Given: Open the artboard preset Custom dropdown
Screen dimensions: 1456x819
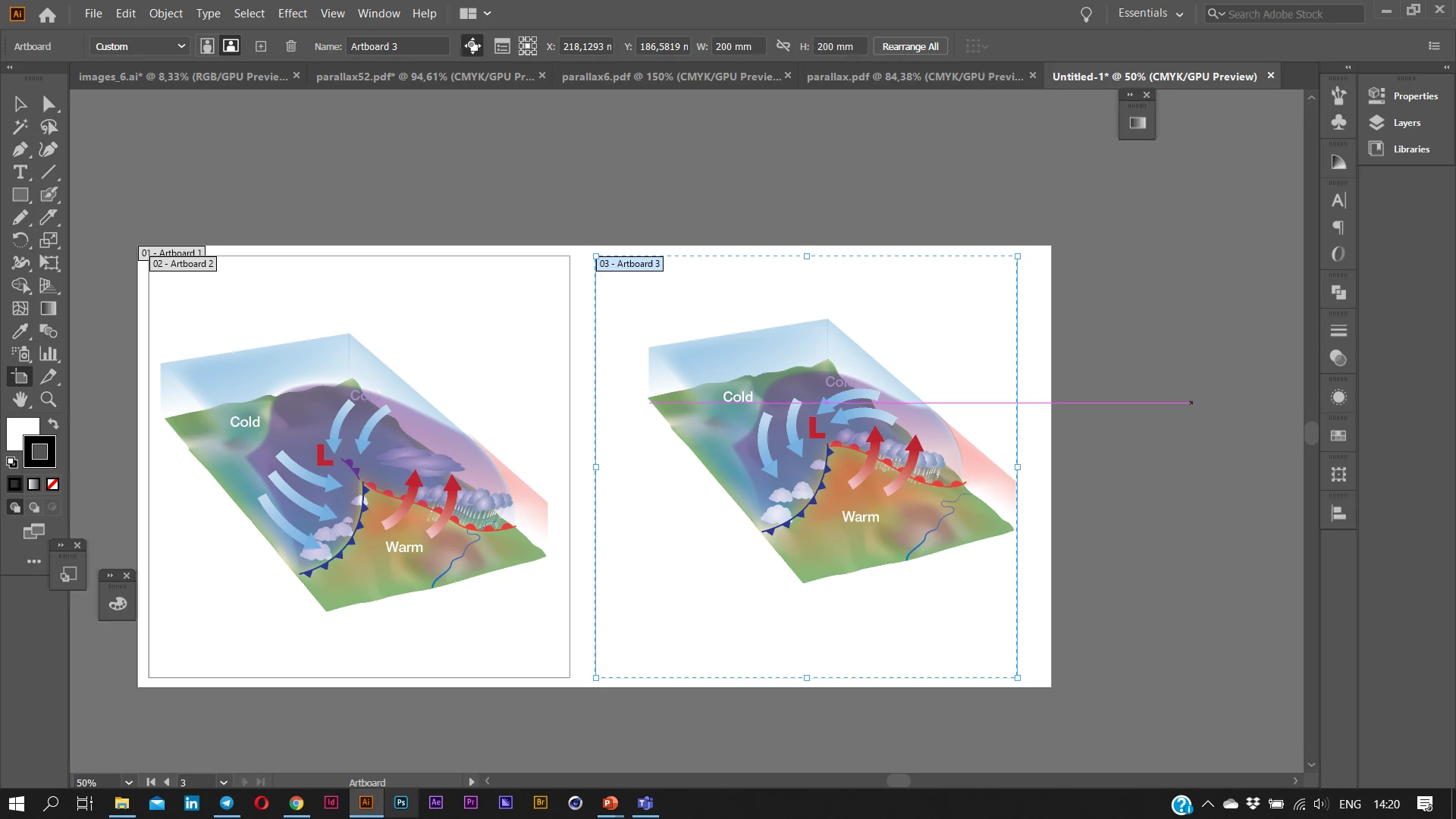Looking at the screenshot, I should pyautogui.click(x=140, y=46).
